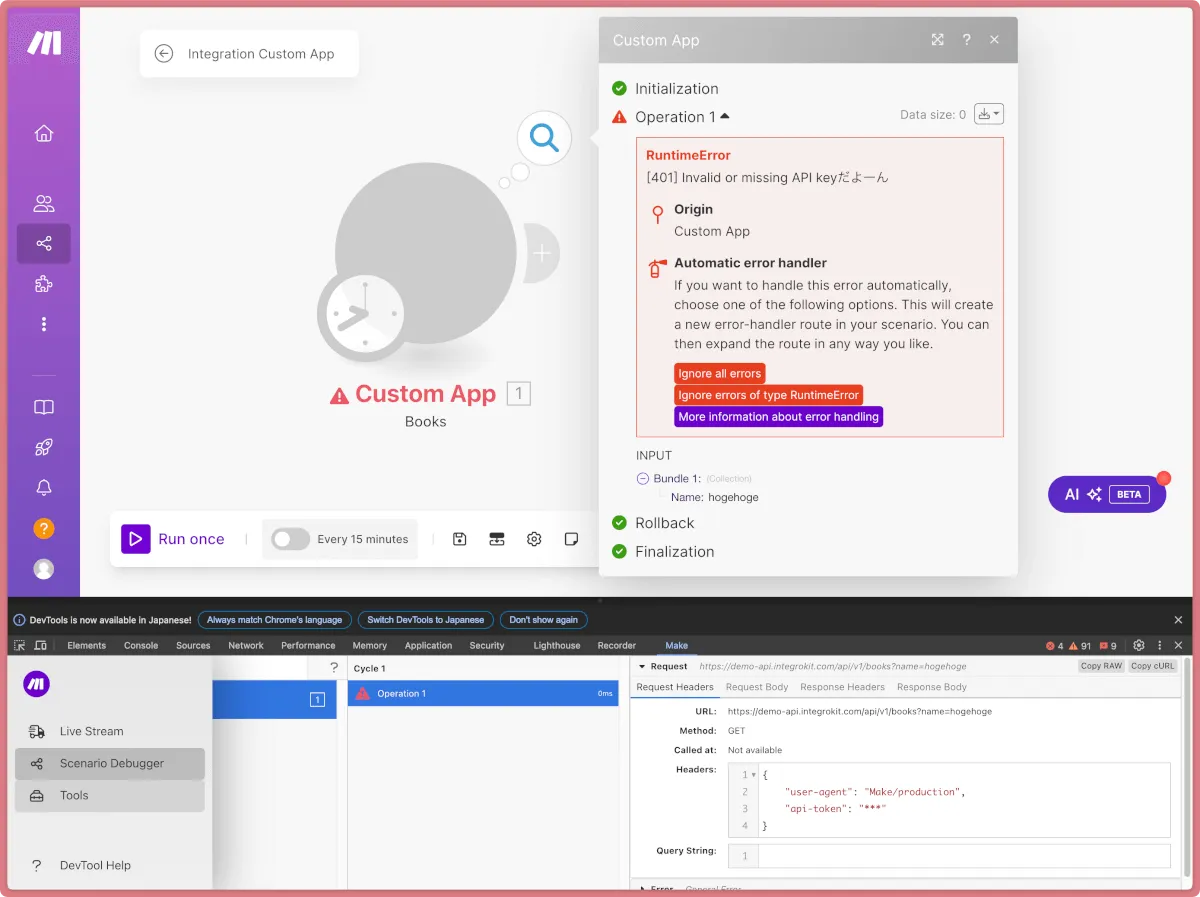Dismiss the DevTools language banner
Screen dimensions: 1200x897
[x=1178, y=620]
